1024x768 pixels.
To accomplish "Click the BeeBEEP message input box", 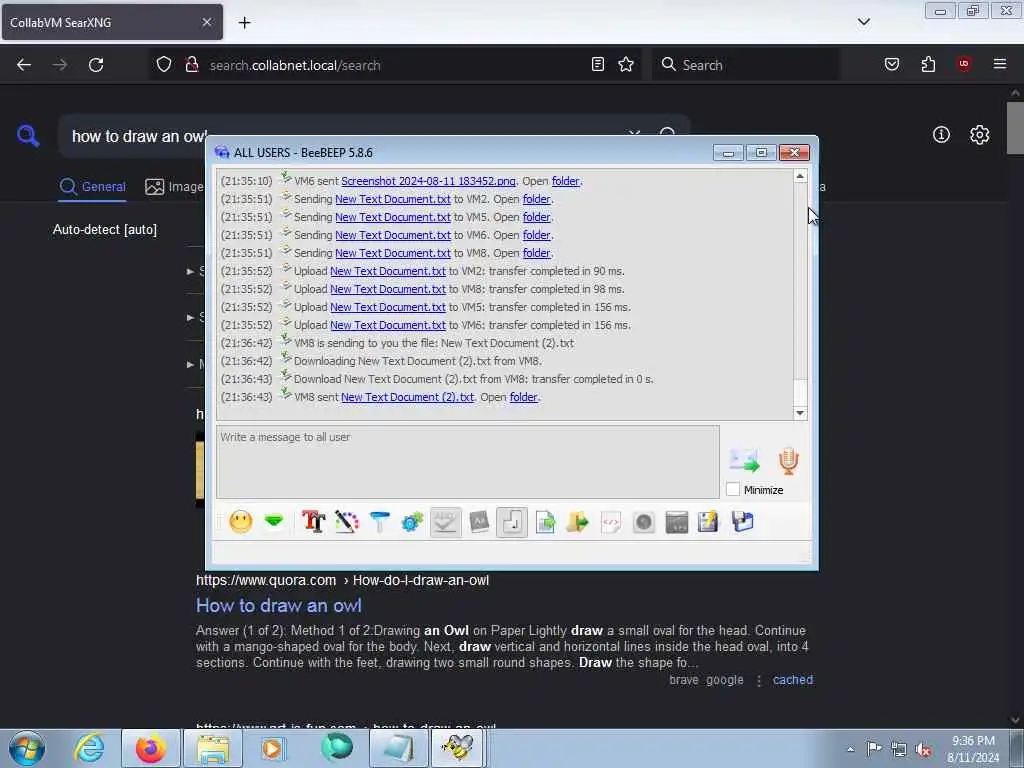I will [468, 462].
